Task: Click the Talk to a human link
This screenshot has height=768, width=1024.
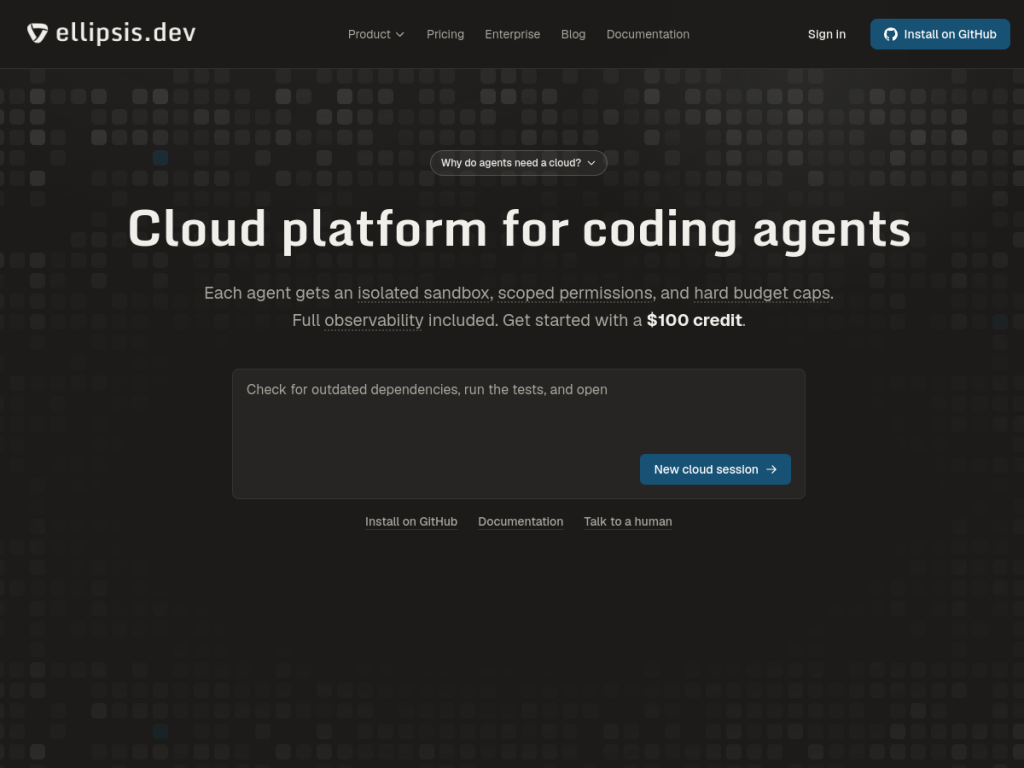Action: tap(628, 522)
